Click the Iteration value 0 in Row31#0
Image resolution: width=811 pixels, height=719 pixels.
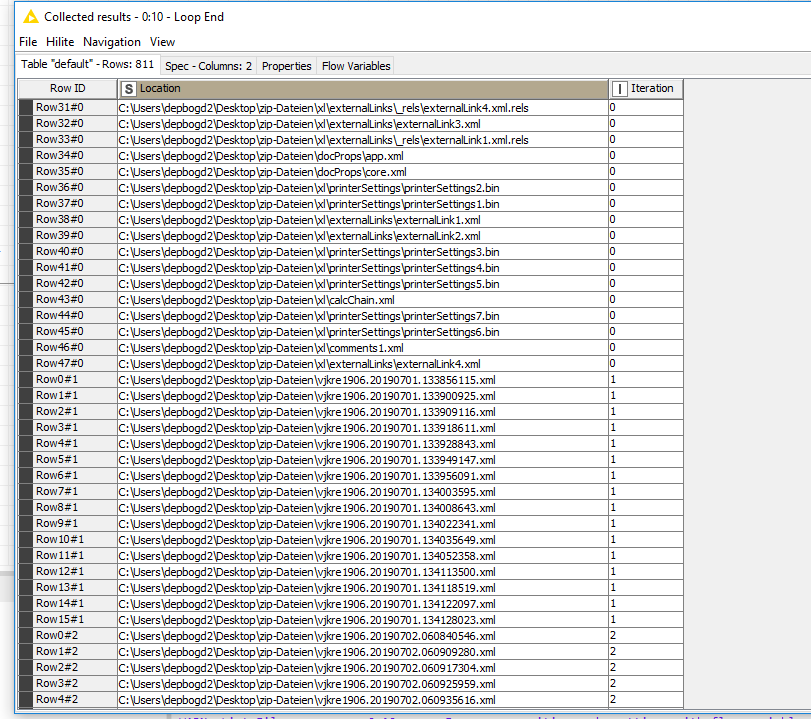(646, 108)
